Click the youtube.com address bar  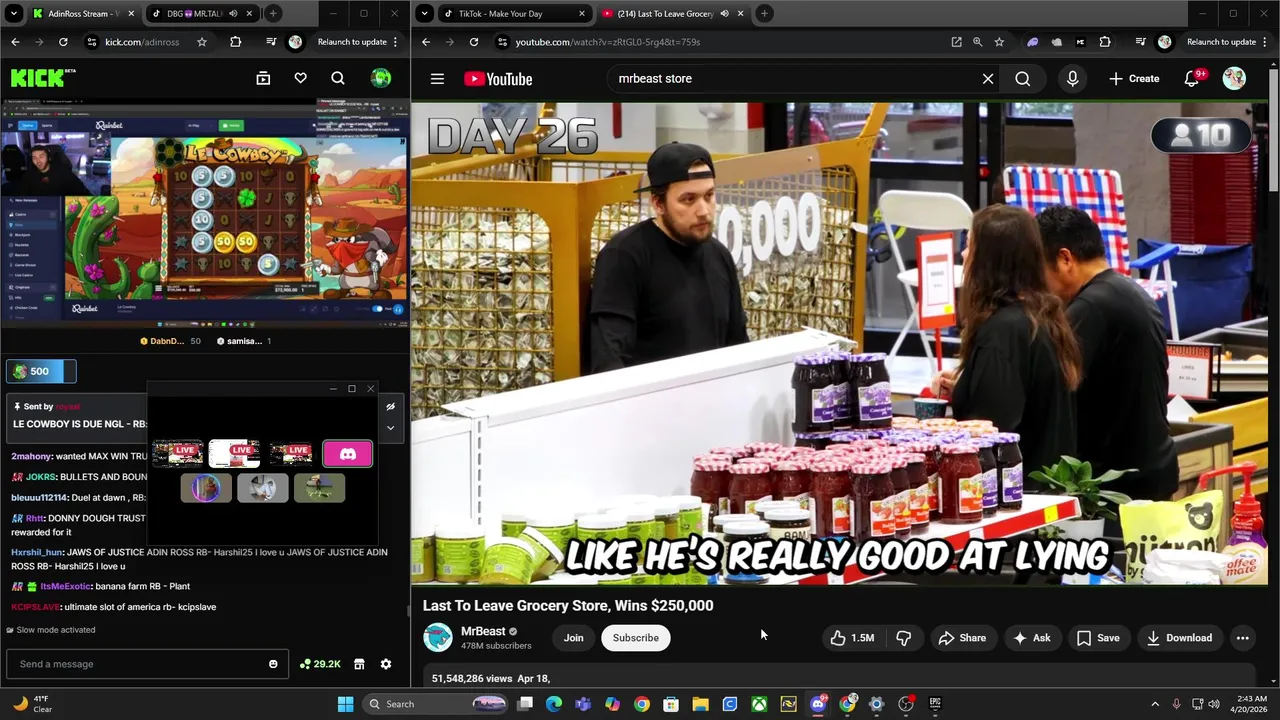point(720,42)
